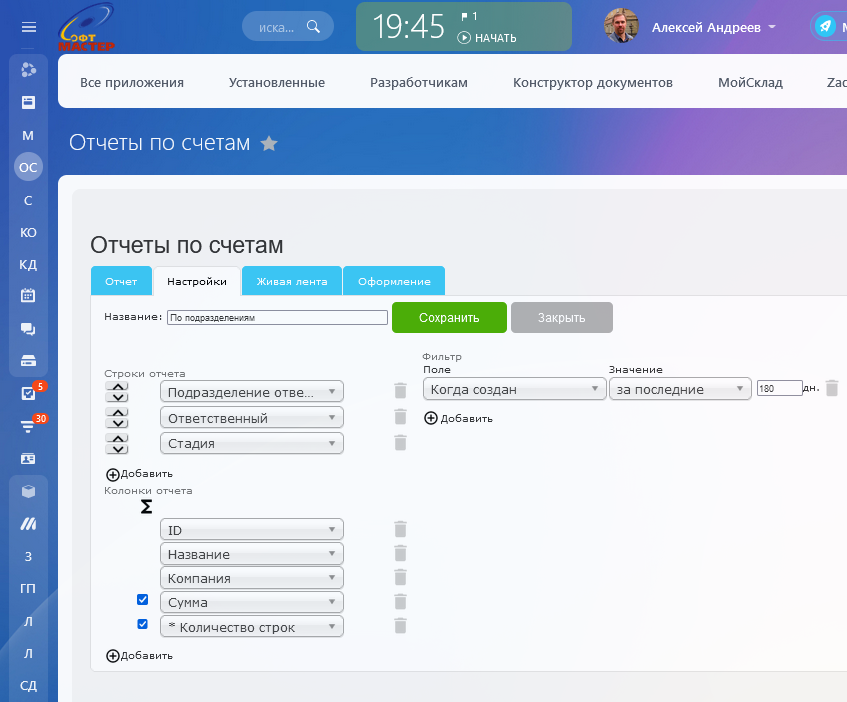Open the Ответственный row dropdown

(252, 417)
